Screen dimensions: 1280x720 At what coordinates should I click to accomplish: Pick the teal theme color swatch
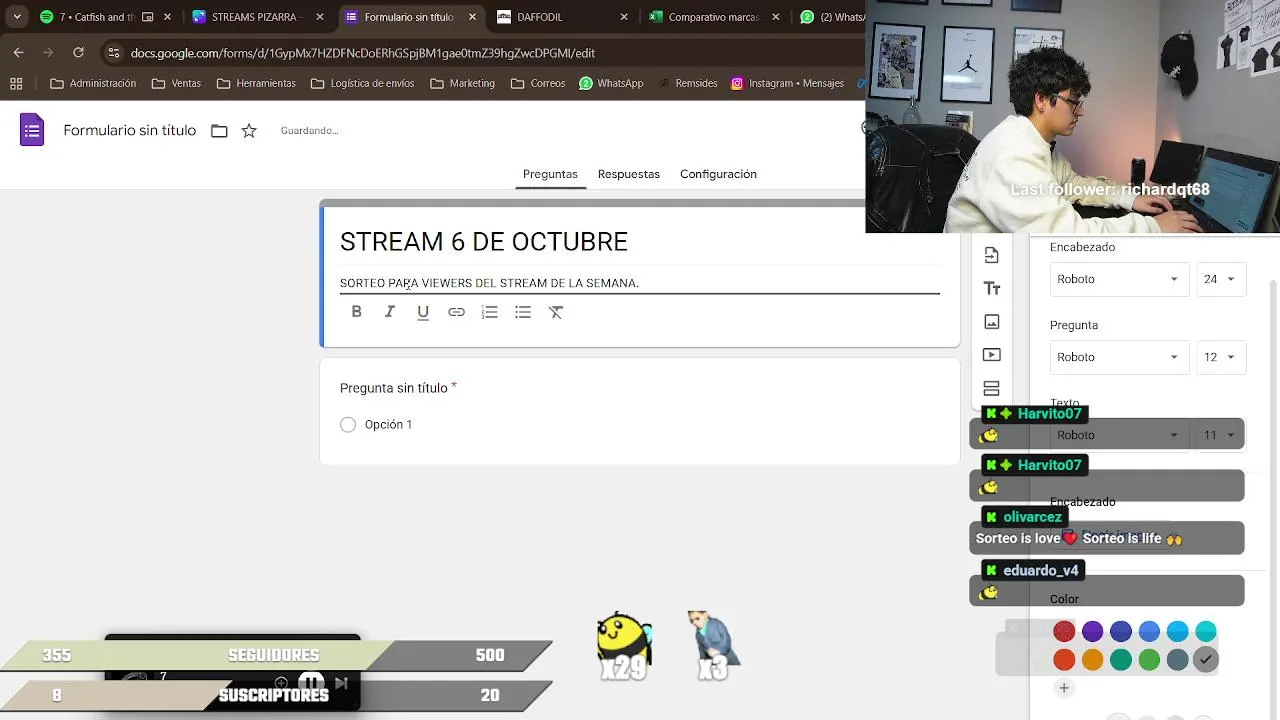coord(1121,660)
